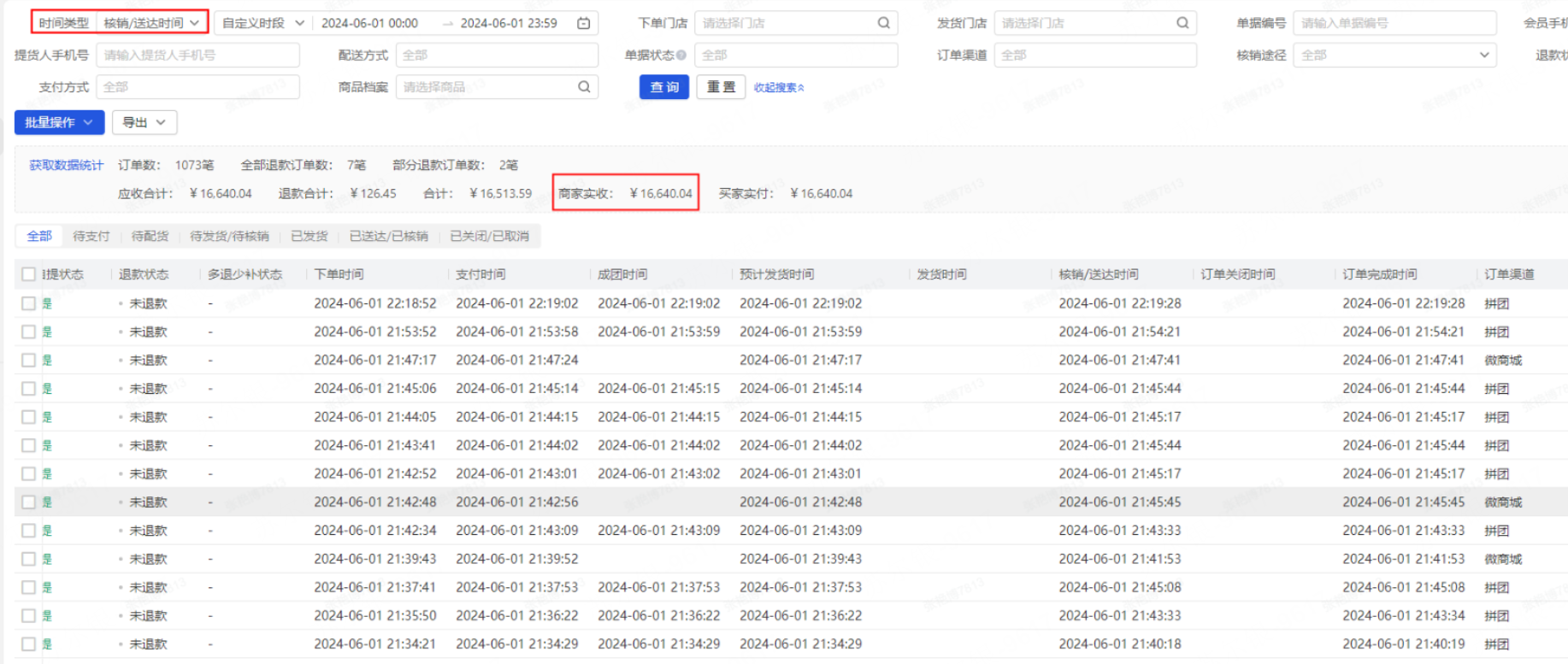Open the 核销途径 dropdown
This screenshot has width=1568, height=664.
(1394, 55)
